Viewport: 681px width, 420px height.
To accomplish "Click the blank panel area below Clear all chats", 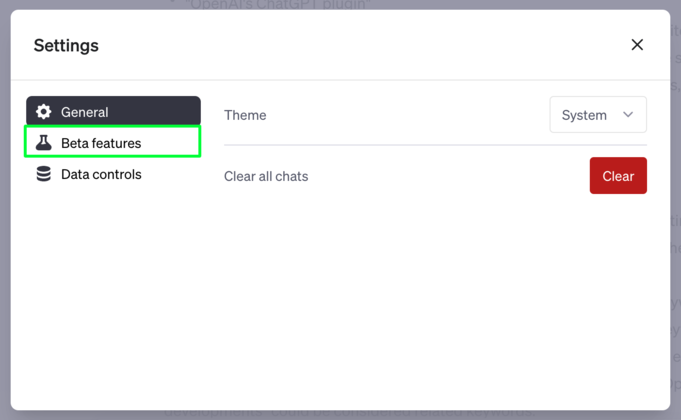I will click(435, 300).
